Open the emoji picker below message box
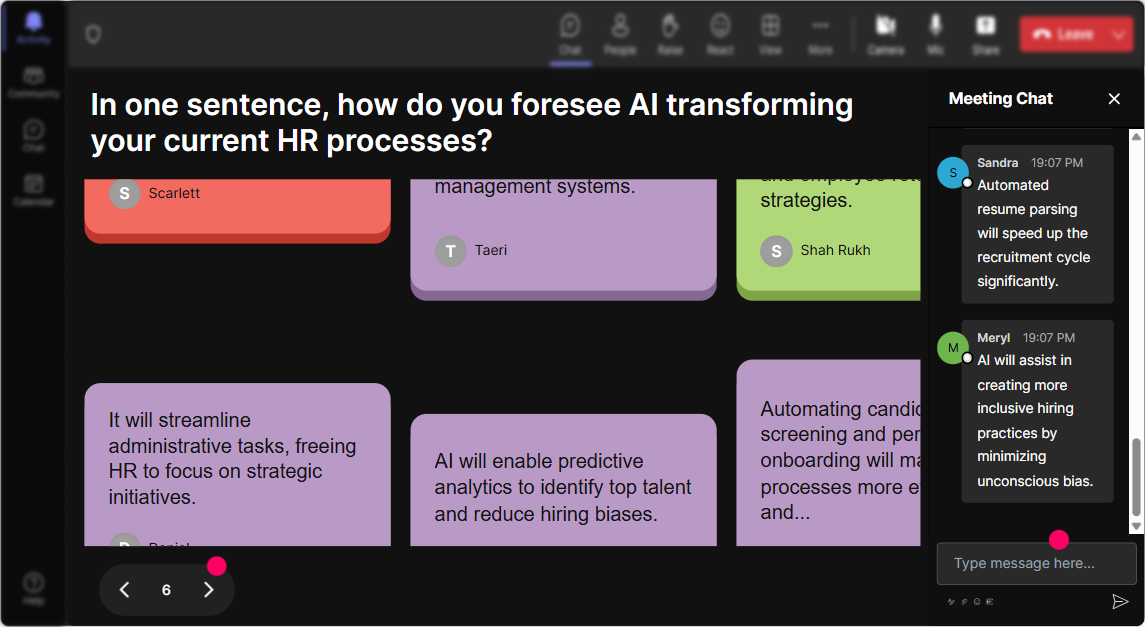 (x=977, y=602)
